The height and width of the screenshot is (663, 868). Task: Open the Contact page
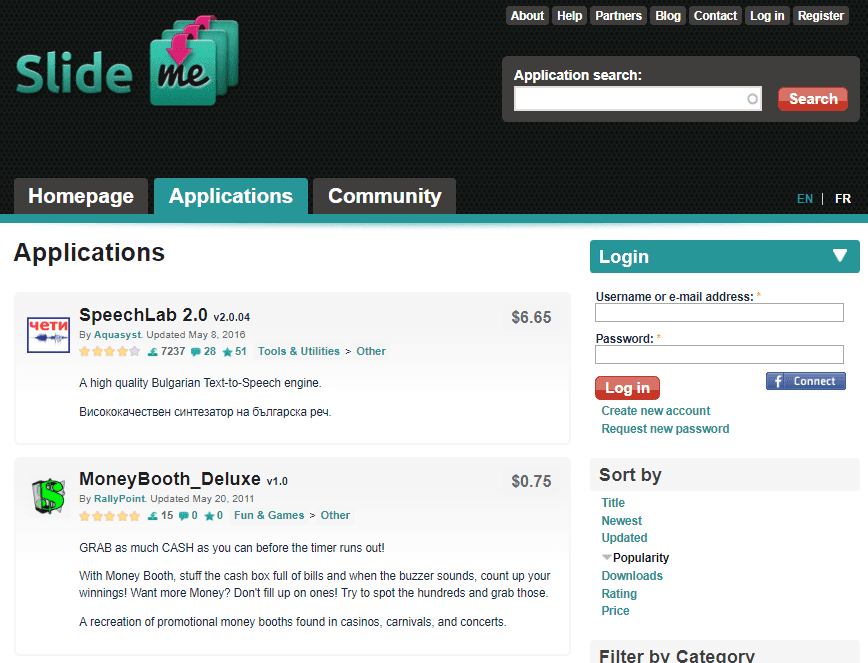[715, 15]
